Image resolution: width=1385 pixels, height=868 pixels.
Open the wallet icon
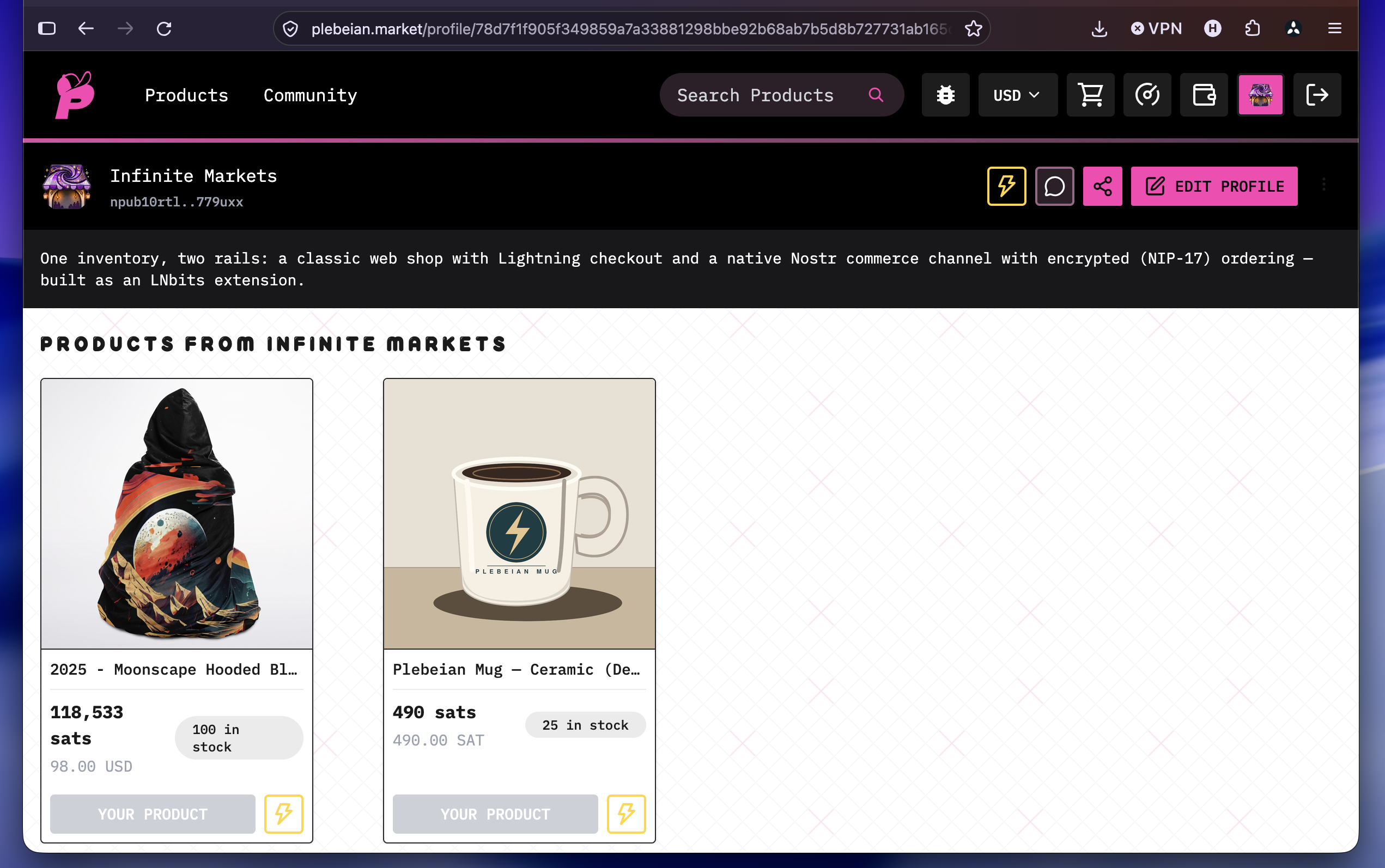coord(1204,95)
